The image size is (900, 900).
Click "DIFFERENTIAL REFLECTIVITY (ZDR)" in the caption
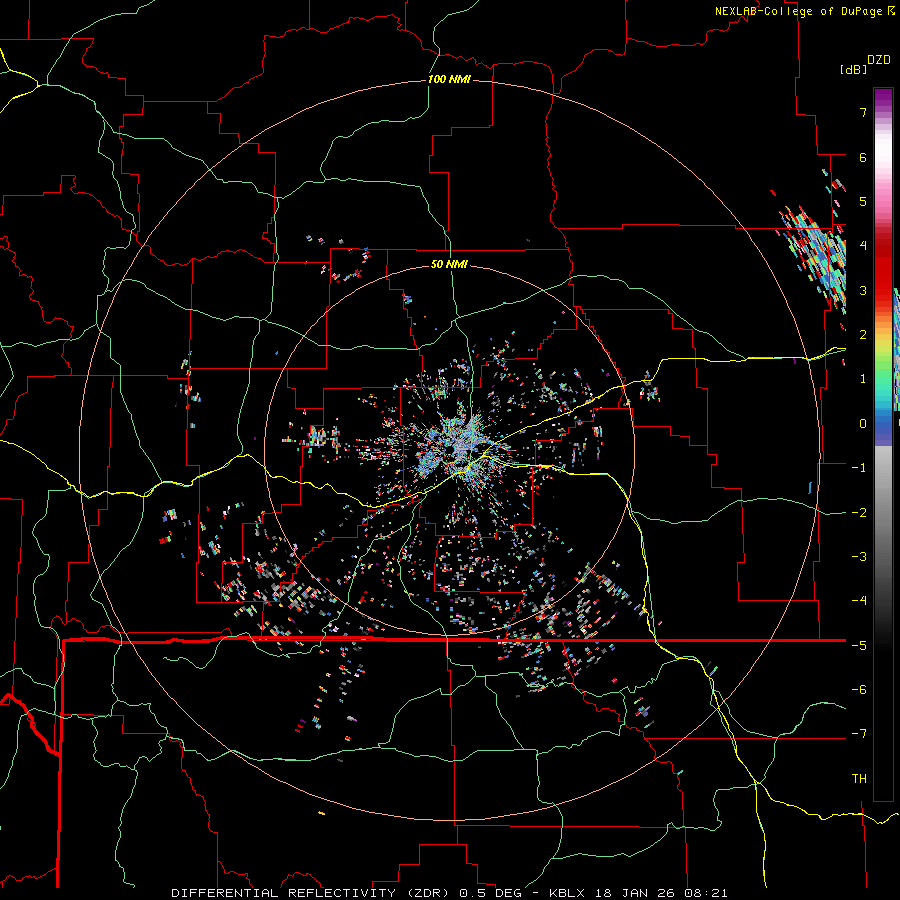click(313, 893)
